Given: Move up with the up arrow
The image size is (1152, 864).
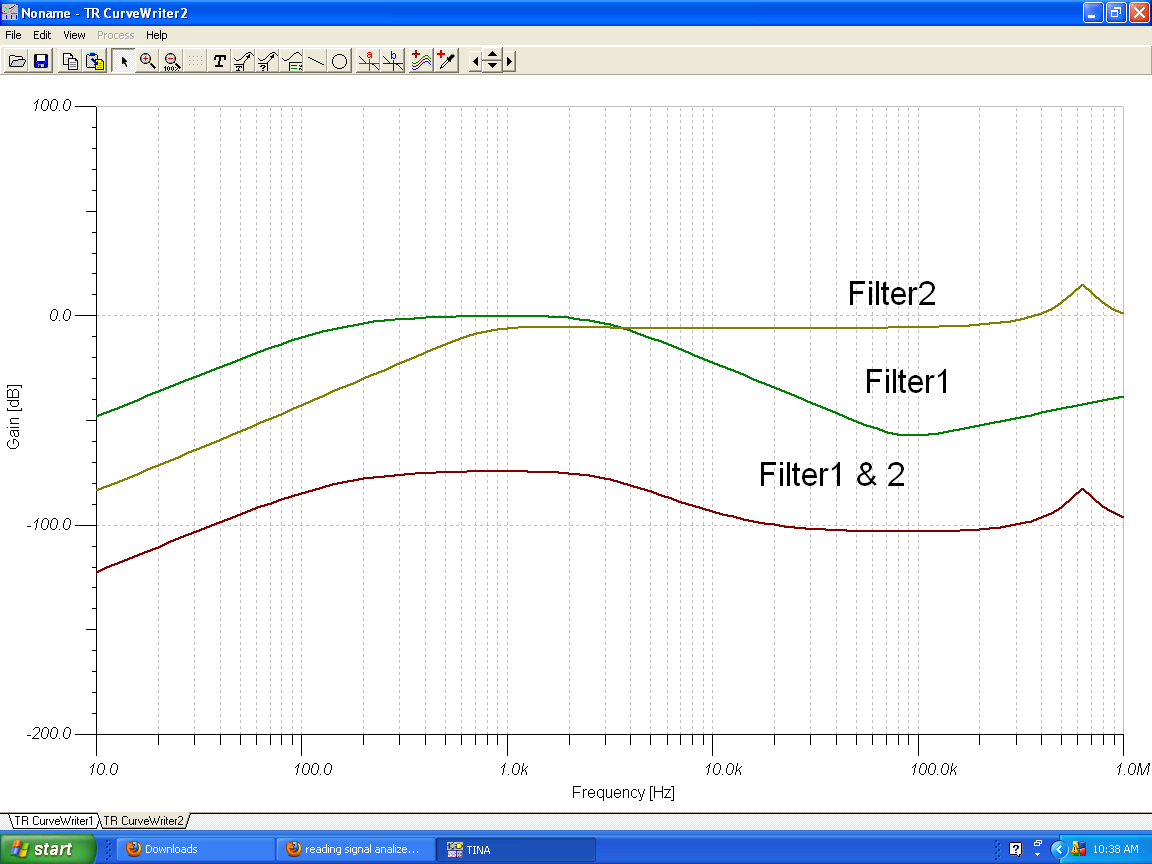Looking at the screenshot, I should coord(492,56).
